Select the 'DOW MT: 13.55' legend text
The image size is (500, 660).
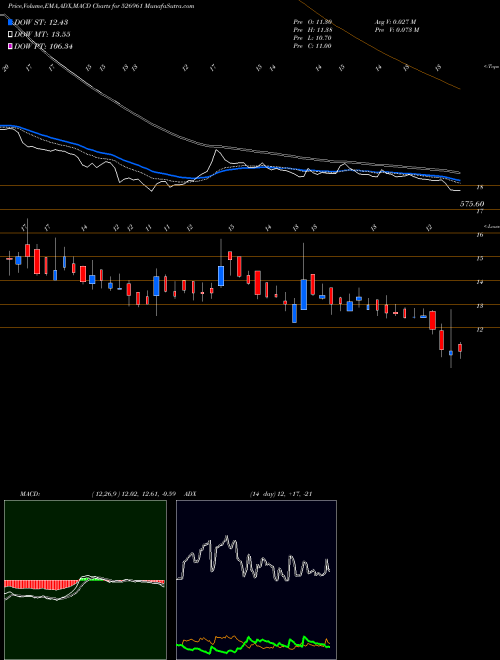pyautogui.click(x=42, y=35)
